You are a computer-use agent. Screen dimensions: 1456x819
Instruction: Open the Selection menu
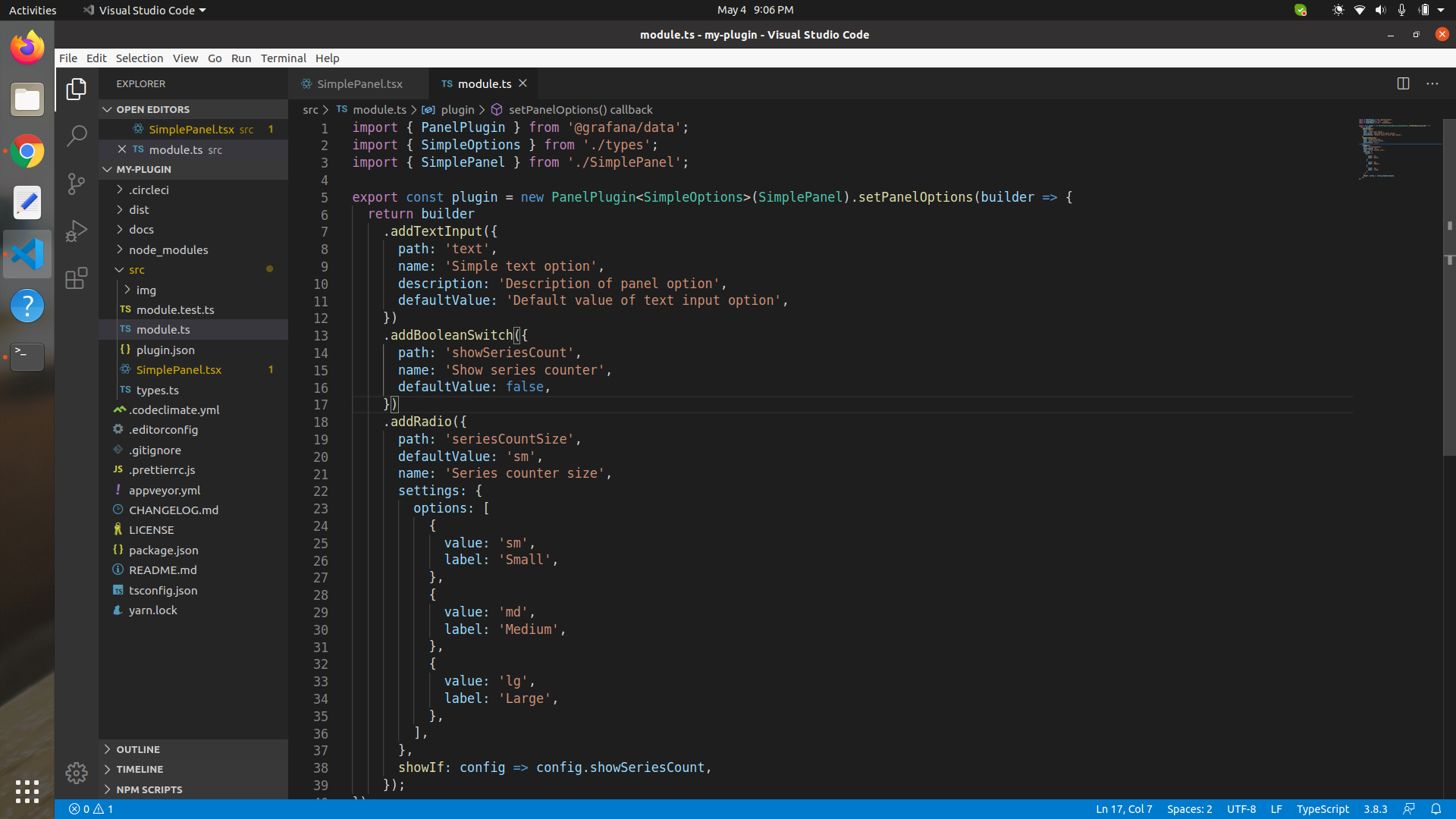click(x=140, y=58)
